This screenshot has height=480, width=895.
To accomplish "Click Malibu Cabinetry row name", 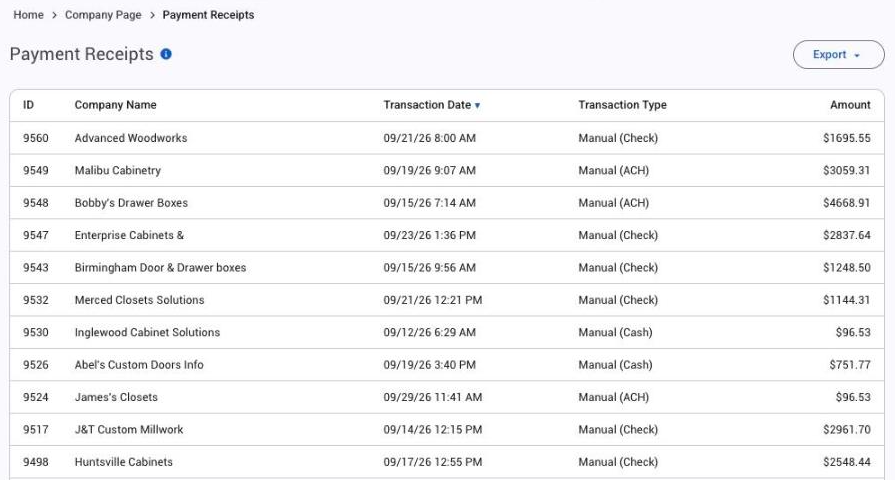I will click(x=118, y=171).
